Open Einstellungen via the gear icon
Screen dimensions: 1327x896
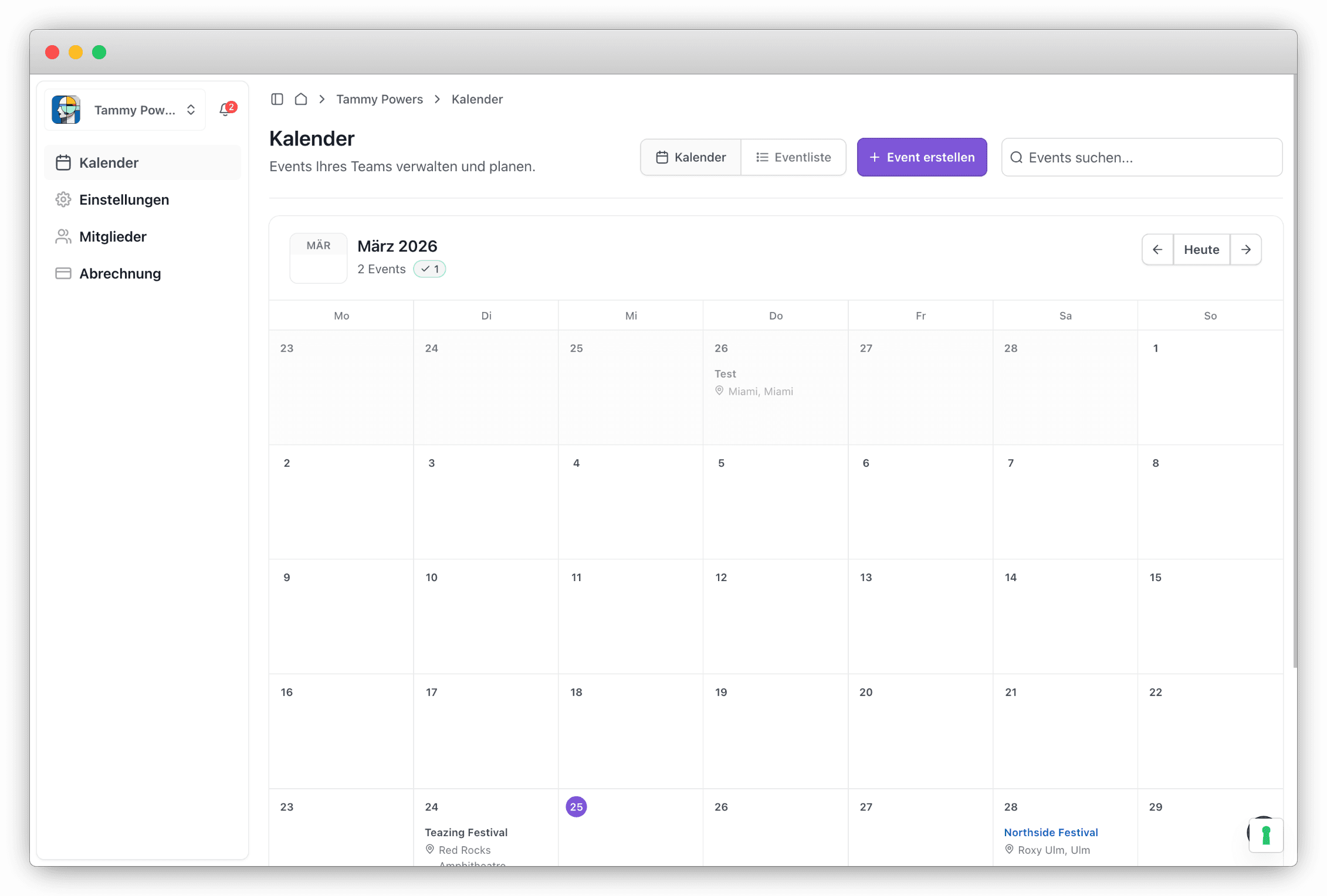tap(63, 199)
